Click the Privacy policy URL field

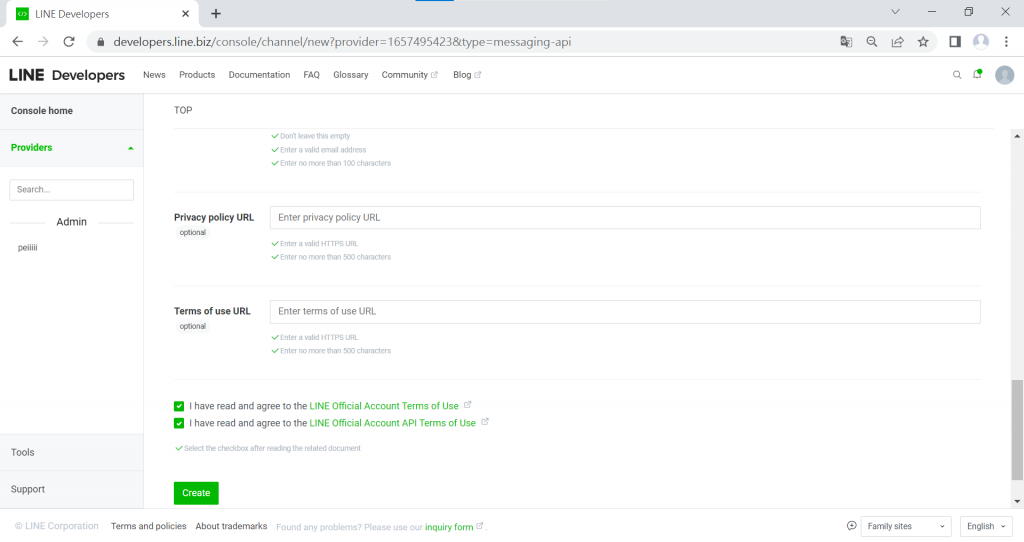pyautogui.click(x=625, y=217)
